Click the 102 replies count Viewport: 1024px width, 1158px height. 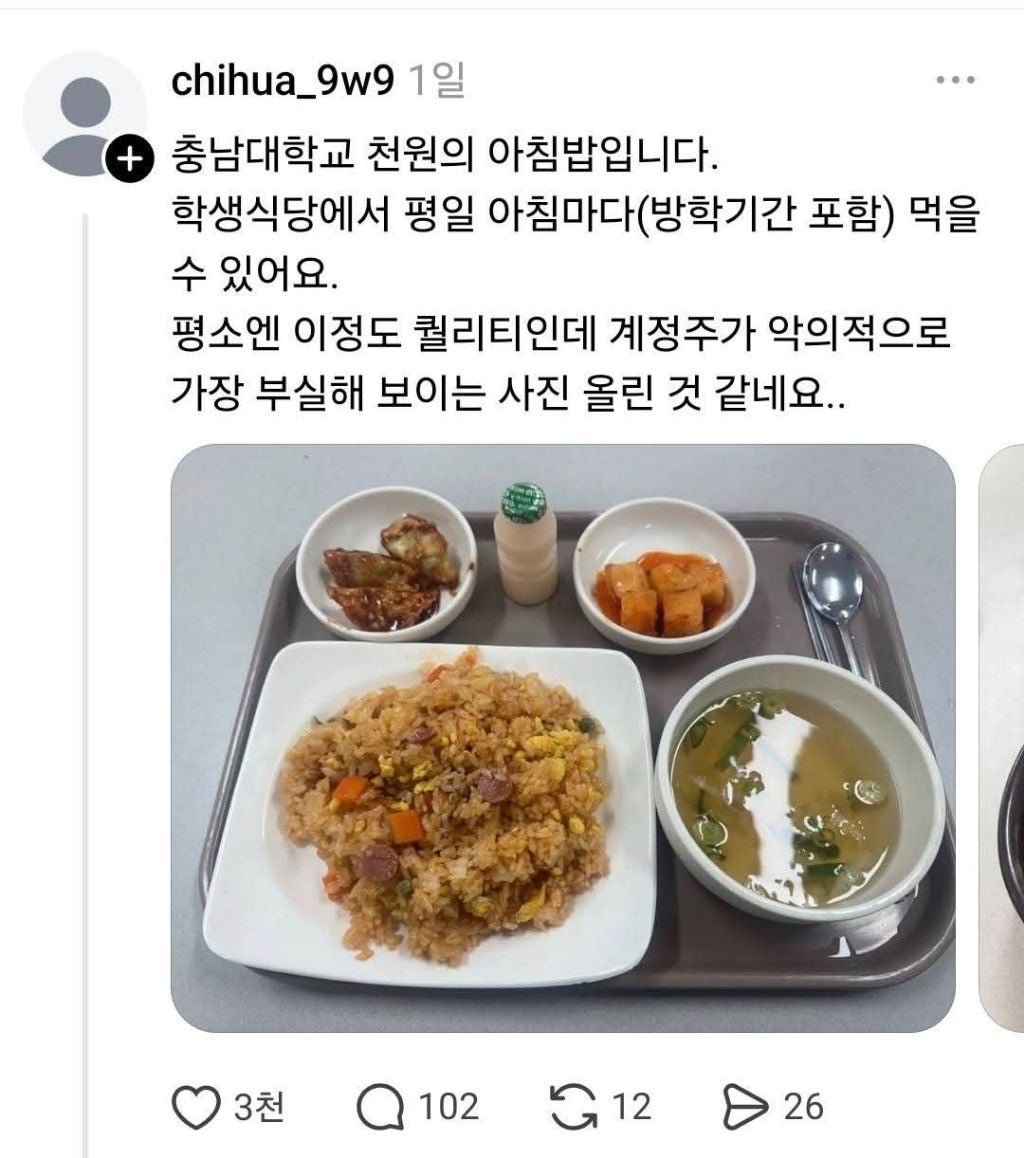tap(449, 1107)
